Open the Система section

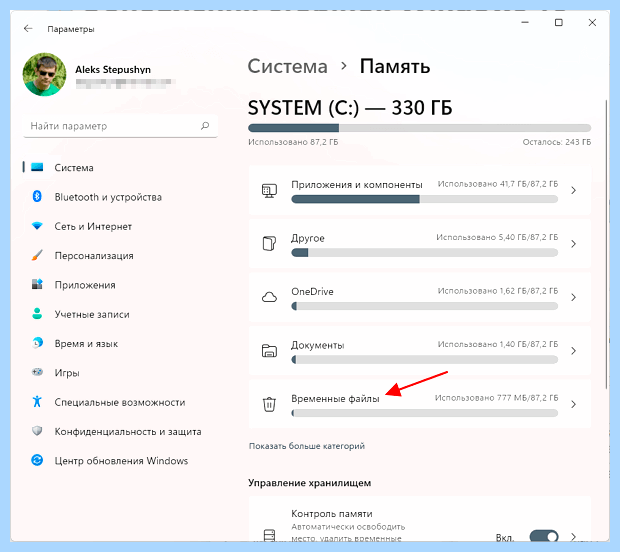[x=120, y=168]
